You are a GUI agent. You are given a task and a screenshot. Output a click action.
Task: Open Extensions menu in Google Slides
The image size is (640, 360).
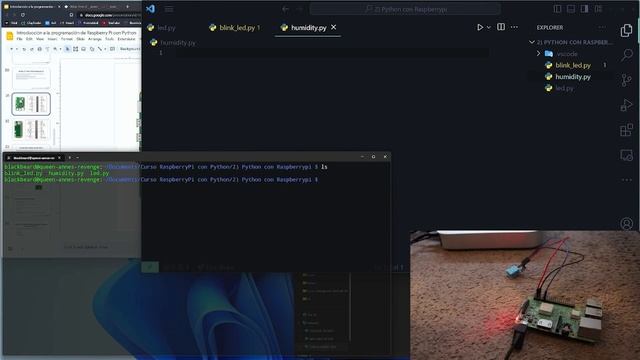127,39
